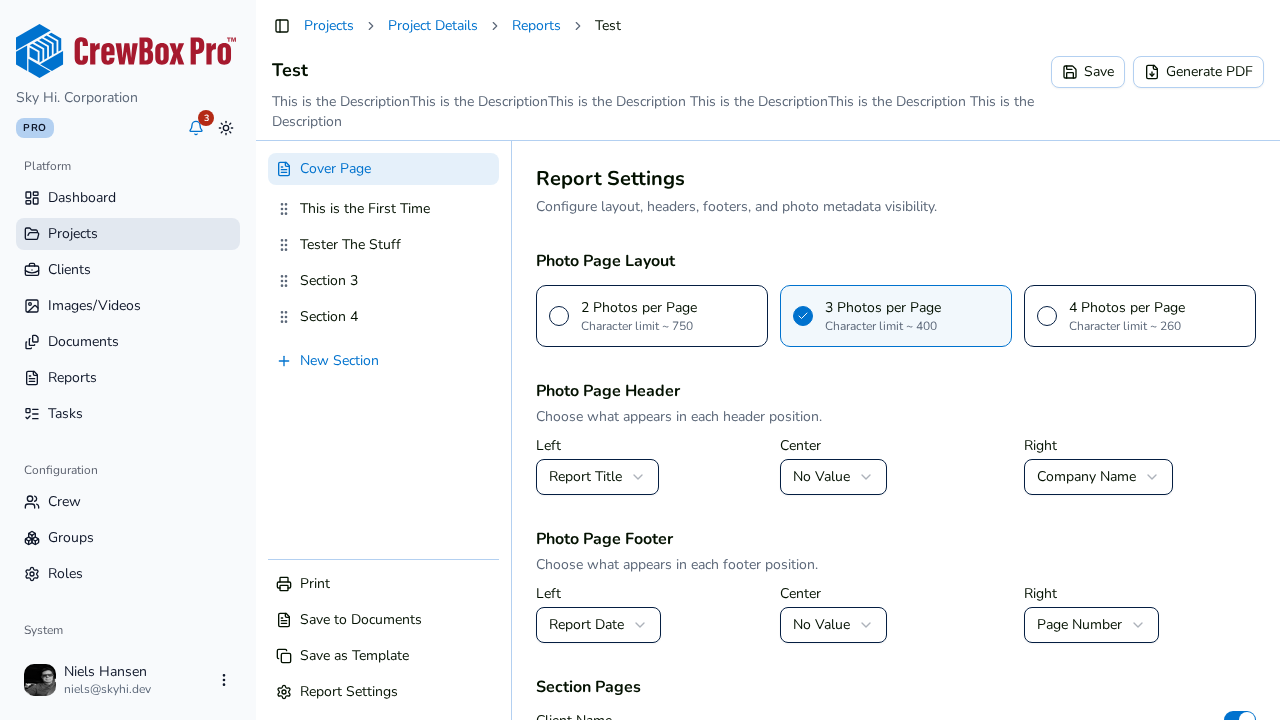
Task: Go to Reports in sidebar
Action: [x=128, y=378]
